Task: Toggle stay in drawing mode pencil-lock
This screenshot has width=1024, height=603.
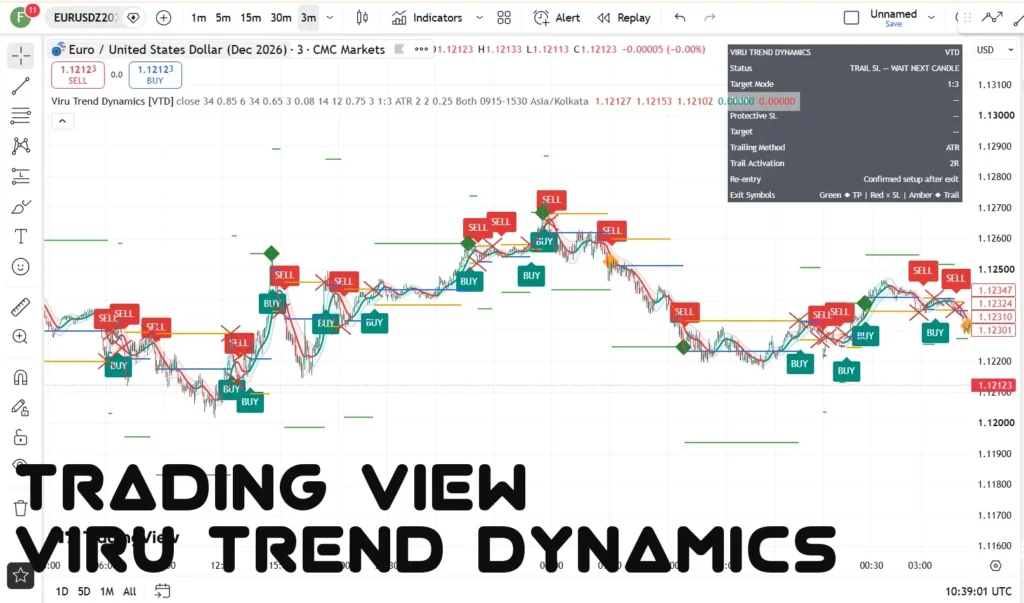Action: [21, 408]
